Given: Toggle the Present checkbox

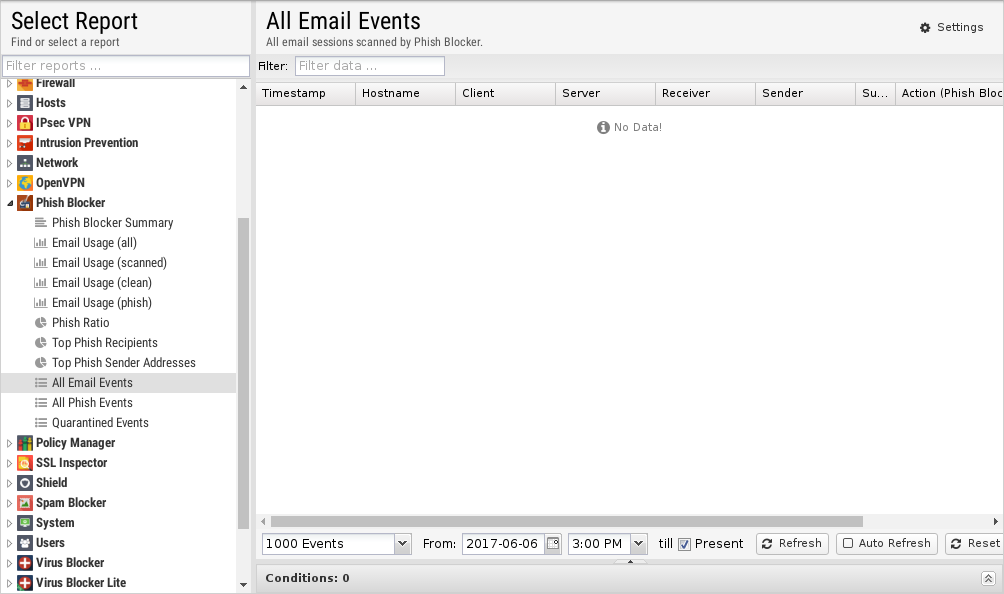Looking at the screenshot, I should pyautogui.click(x=684, y=544).
